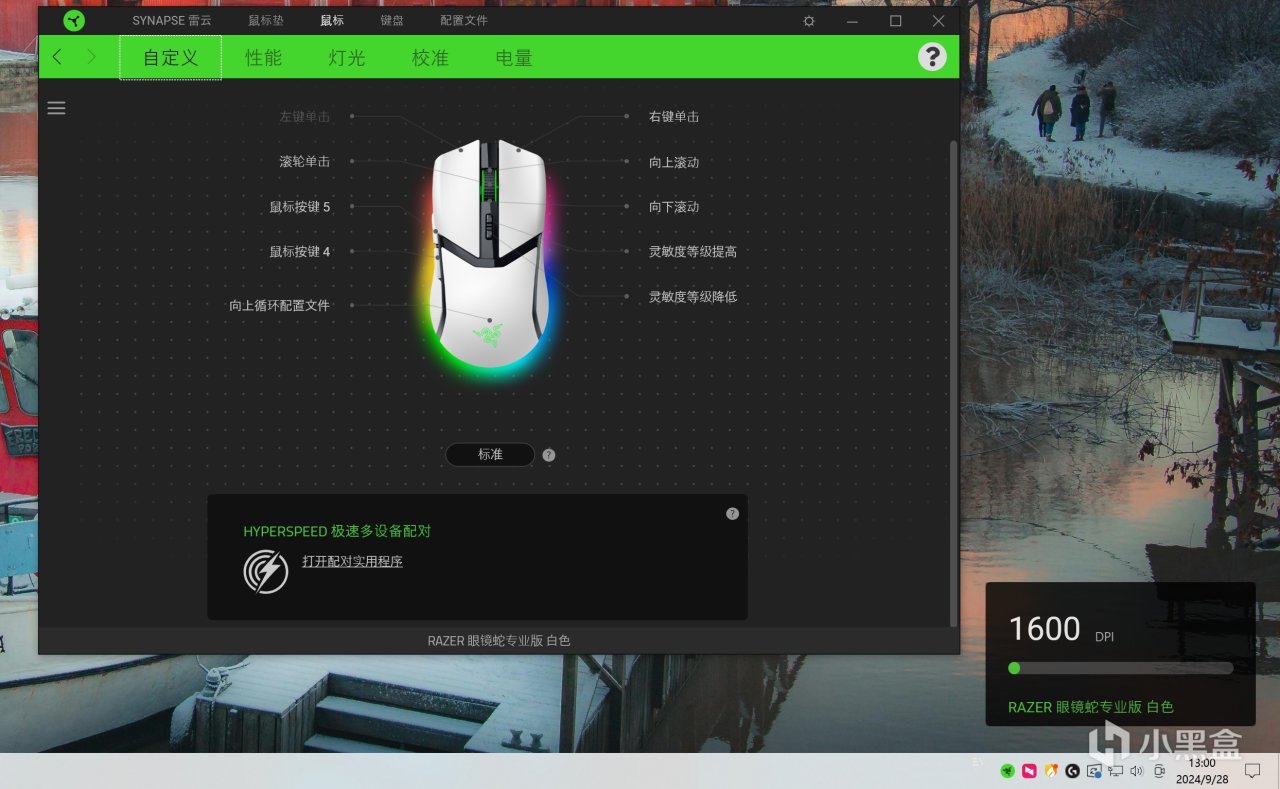Select the 自定义 tab

click(x=170, y=58)
